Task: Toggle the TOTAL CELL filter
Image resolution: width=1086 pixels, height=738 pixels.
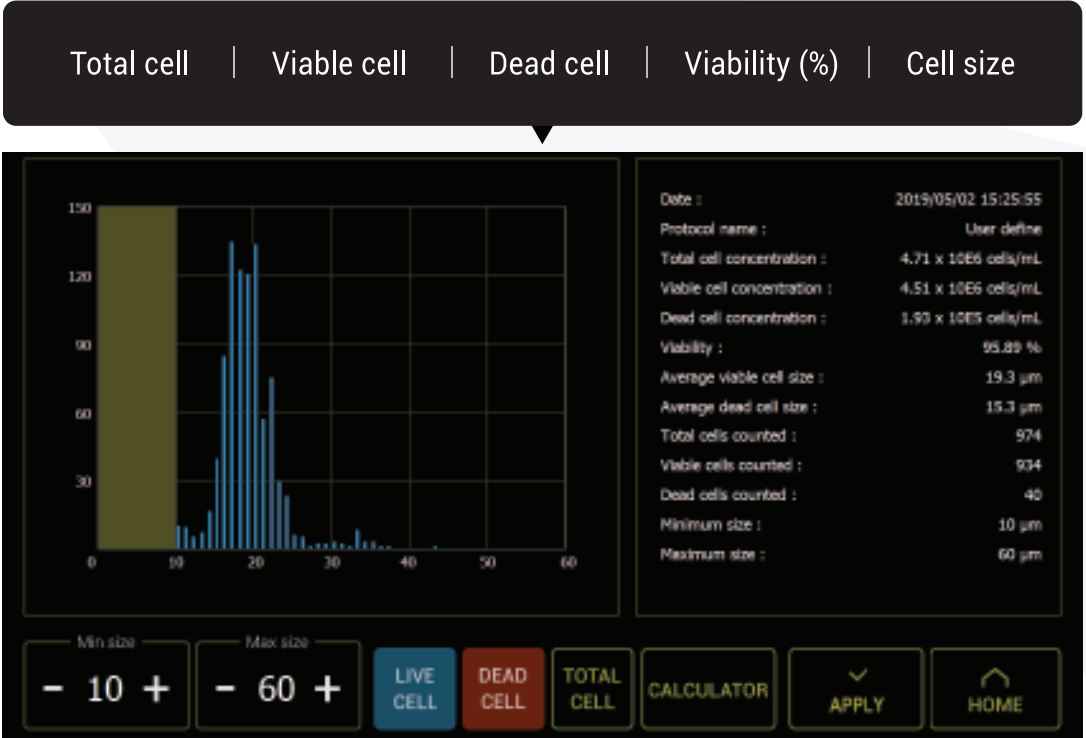Action: (592, 689)
